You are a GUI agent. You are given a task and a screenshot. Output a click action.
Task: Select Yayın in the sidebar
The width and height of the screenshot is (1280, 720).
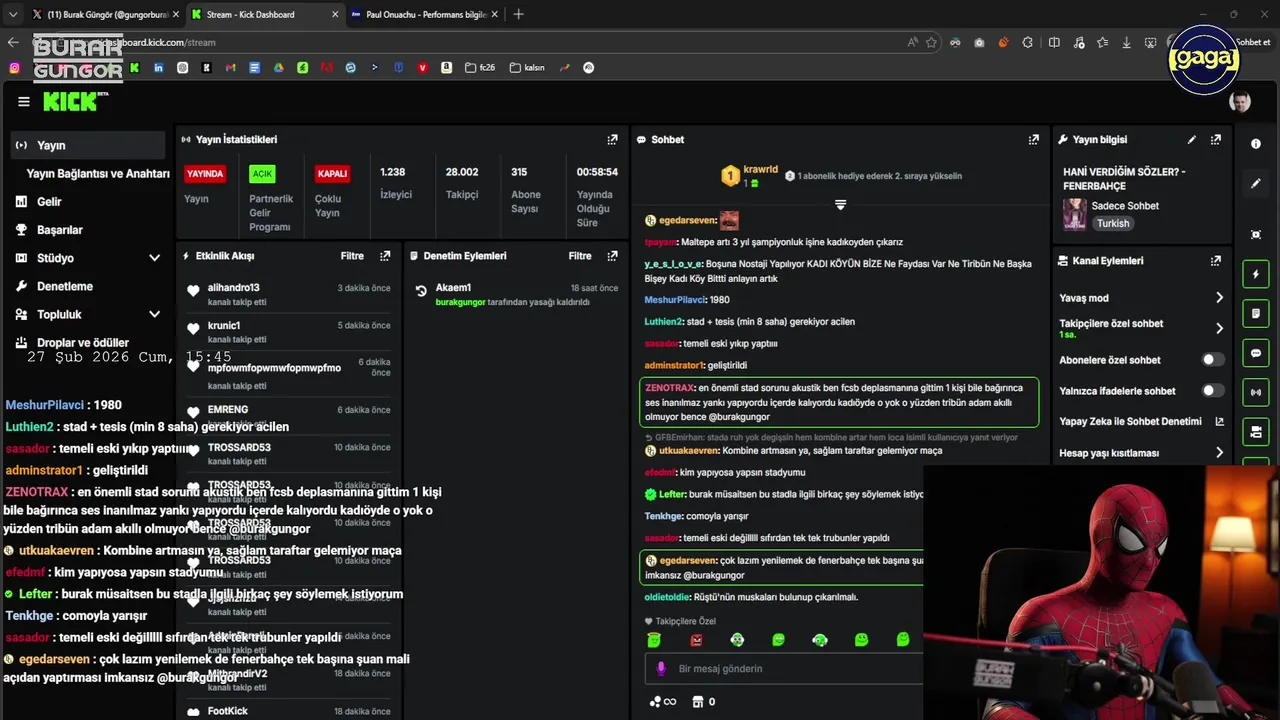(88, 145)
